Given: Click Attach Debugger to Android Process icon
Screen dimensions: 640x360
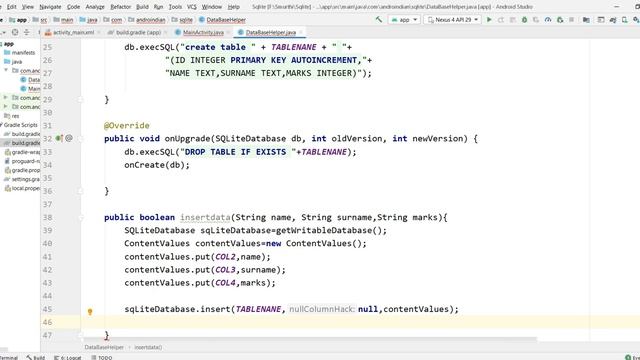Looking at the screenshot, I should click(560, 20).
